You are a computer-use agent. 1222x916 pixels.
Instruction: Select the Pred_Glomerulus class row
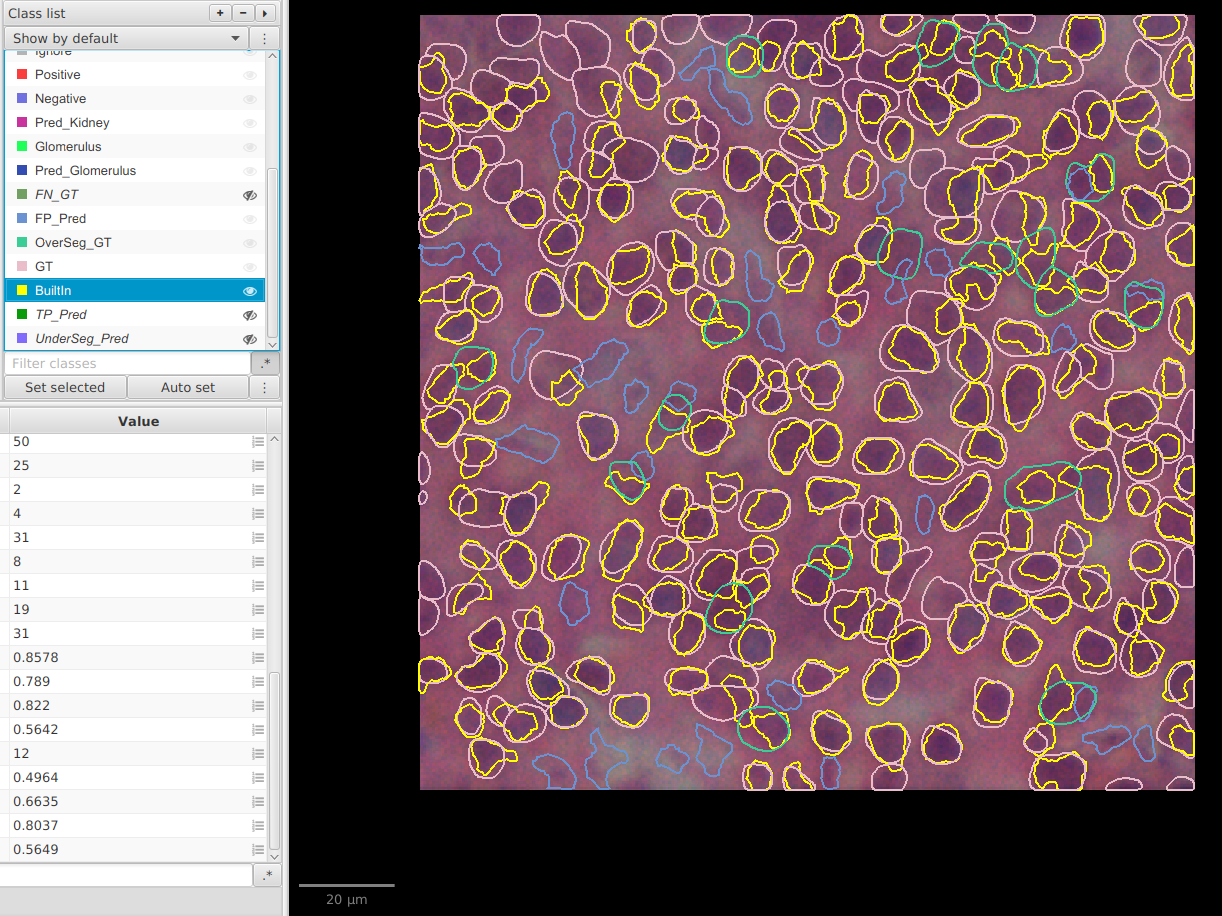click(x=85, y=171)
